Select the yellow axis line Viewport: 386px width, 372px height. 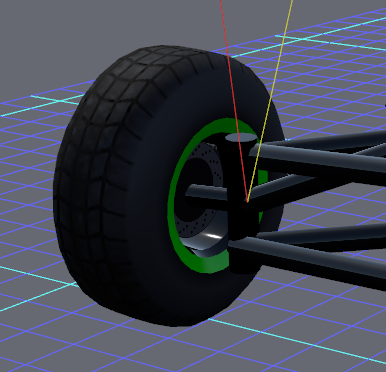coord(270,100)
